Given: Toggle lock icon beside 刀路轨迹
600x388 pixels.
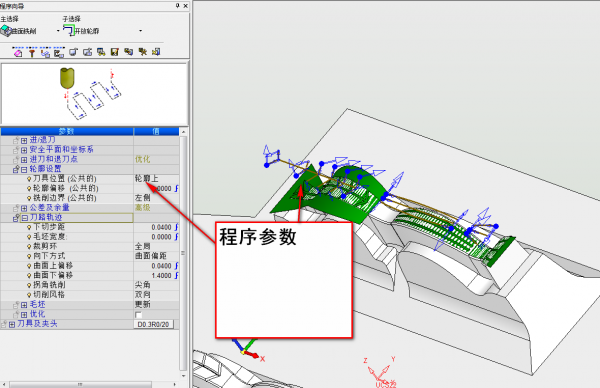Looking at the screenshot, I should [x=16, y=218].
